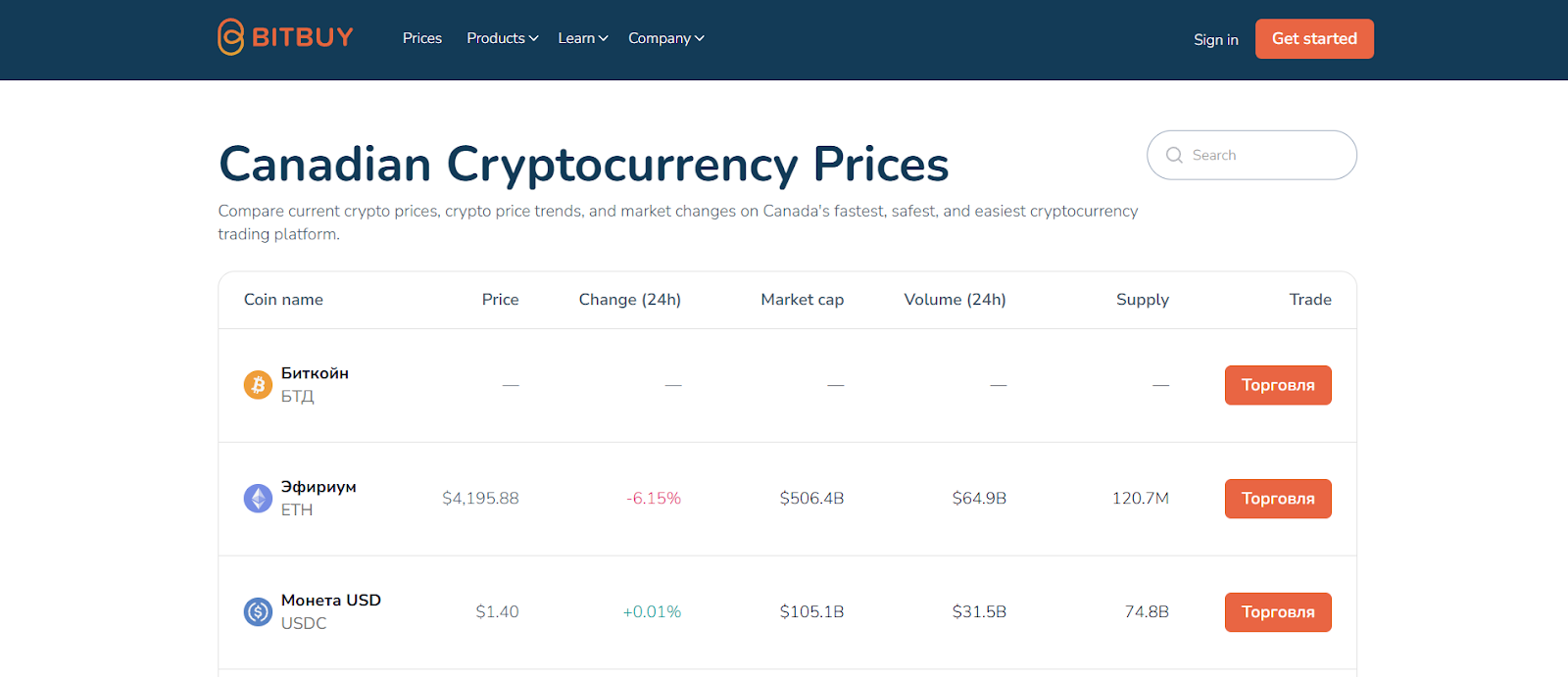Click the Bitbuy logo icon
1568x677 pixels.
(230, 37)
